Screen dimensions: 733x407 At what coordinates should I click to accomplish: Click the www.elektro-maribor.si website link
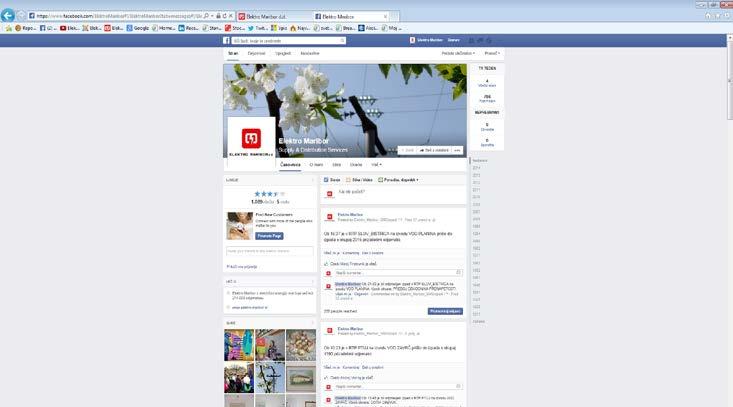click(x=250, y=308)
